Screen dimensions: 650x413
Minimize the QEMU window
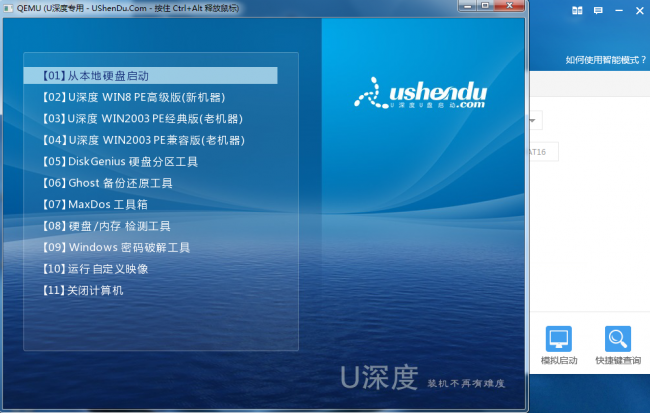(x=468, y=6)
